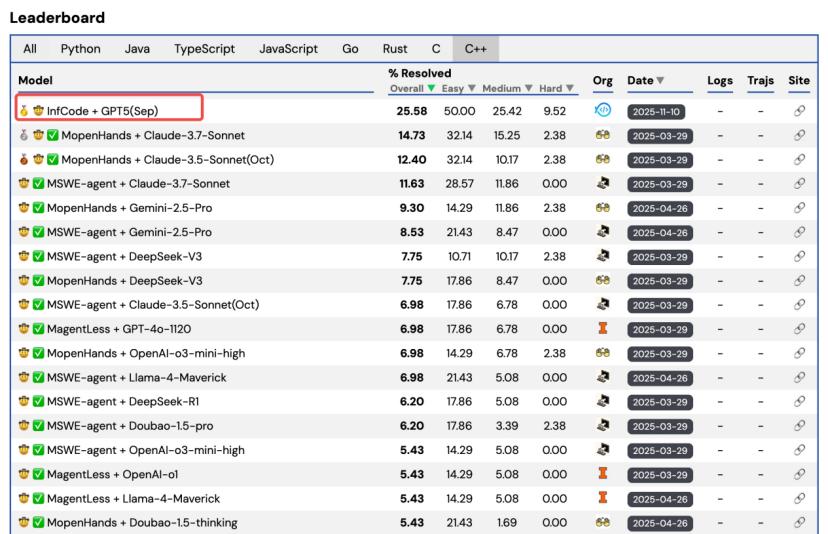
Task: Sort leaderboard by Overall column
Action: pos(412,89)
